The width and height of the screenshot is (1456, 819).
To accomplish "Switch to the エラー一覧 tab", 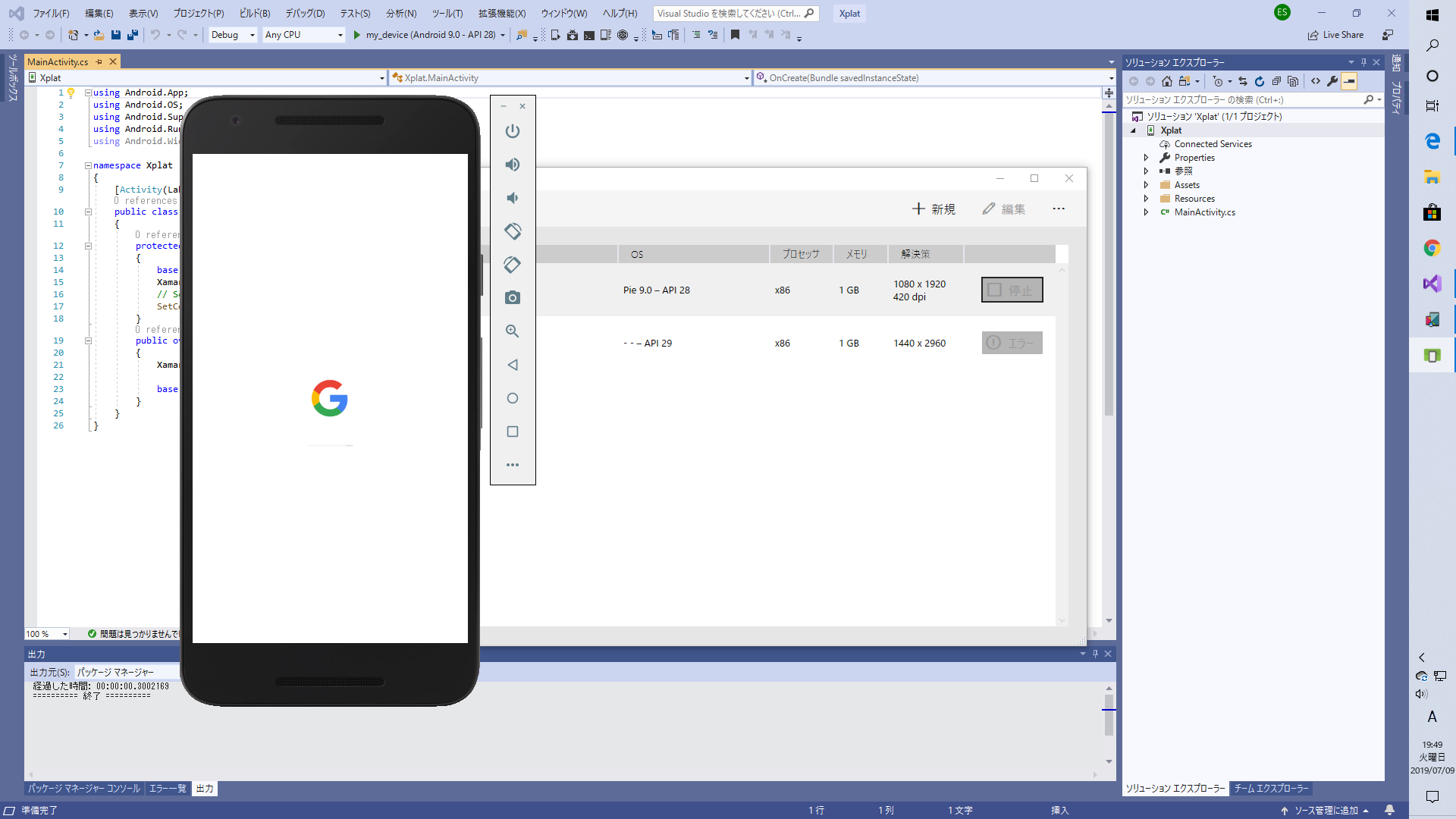I will point(167,789).
